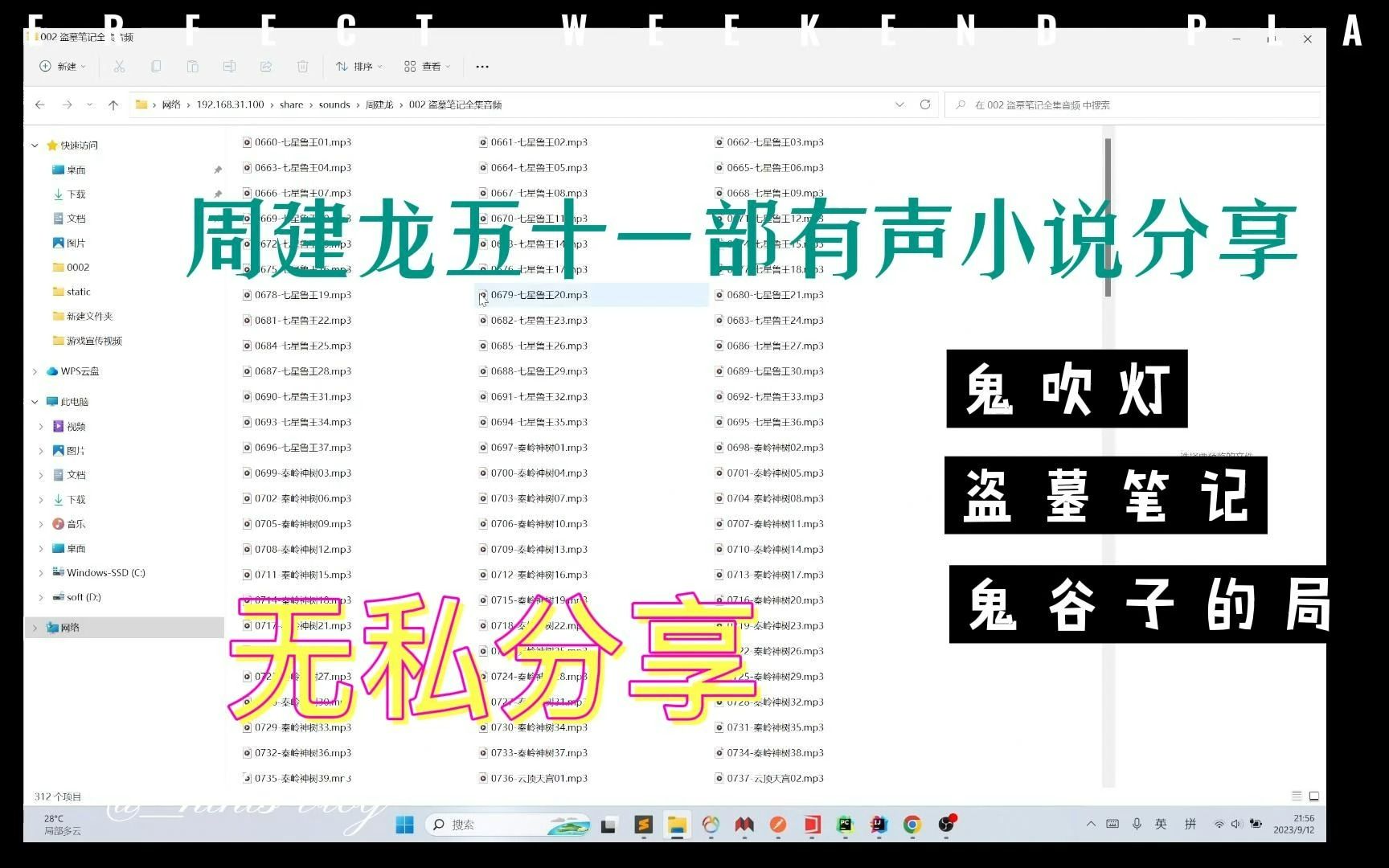The width and height of the screenshot is (1389, 868).
Task: Open IntelliJ IDEA from the taskbar
Action: (x=879, y=825)
